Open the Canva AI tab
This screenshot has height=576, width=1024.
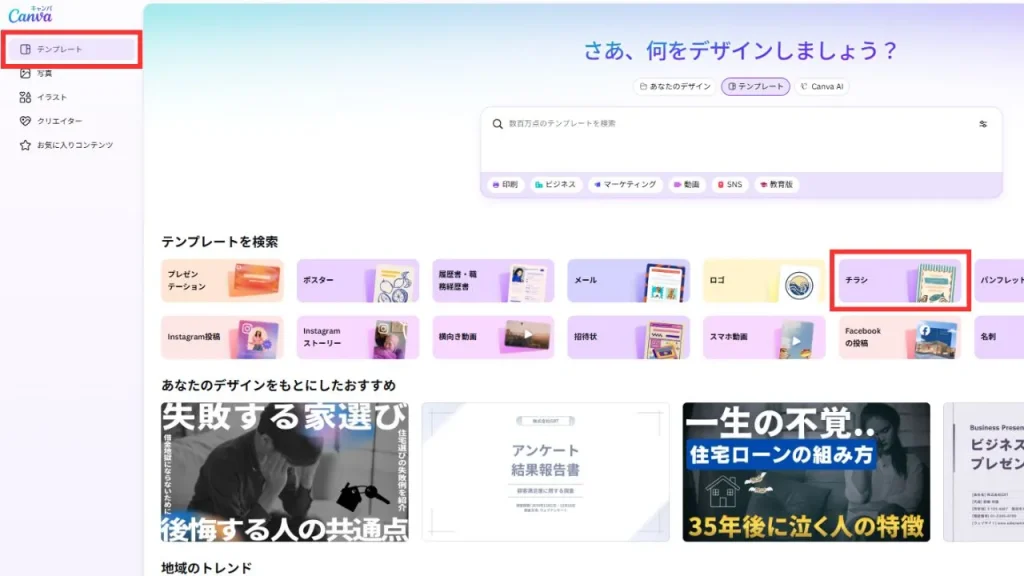click(821, 86)
